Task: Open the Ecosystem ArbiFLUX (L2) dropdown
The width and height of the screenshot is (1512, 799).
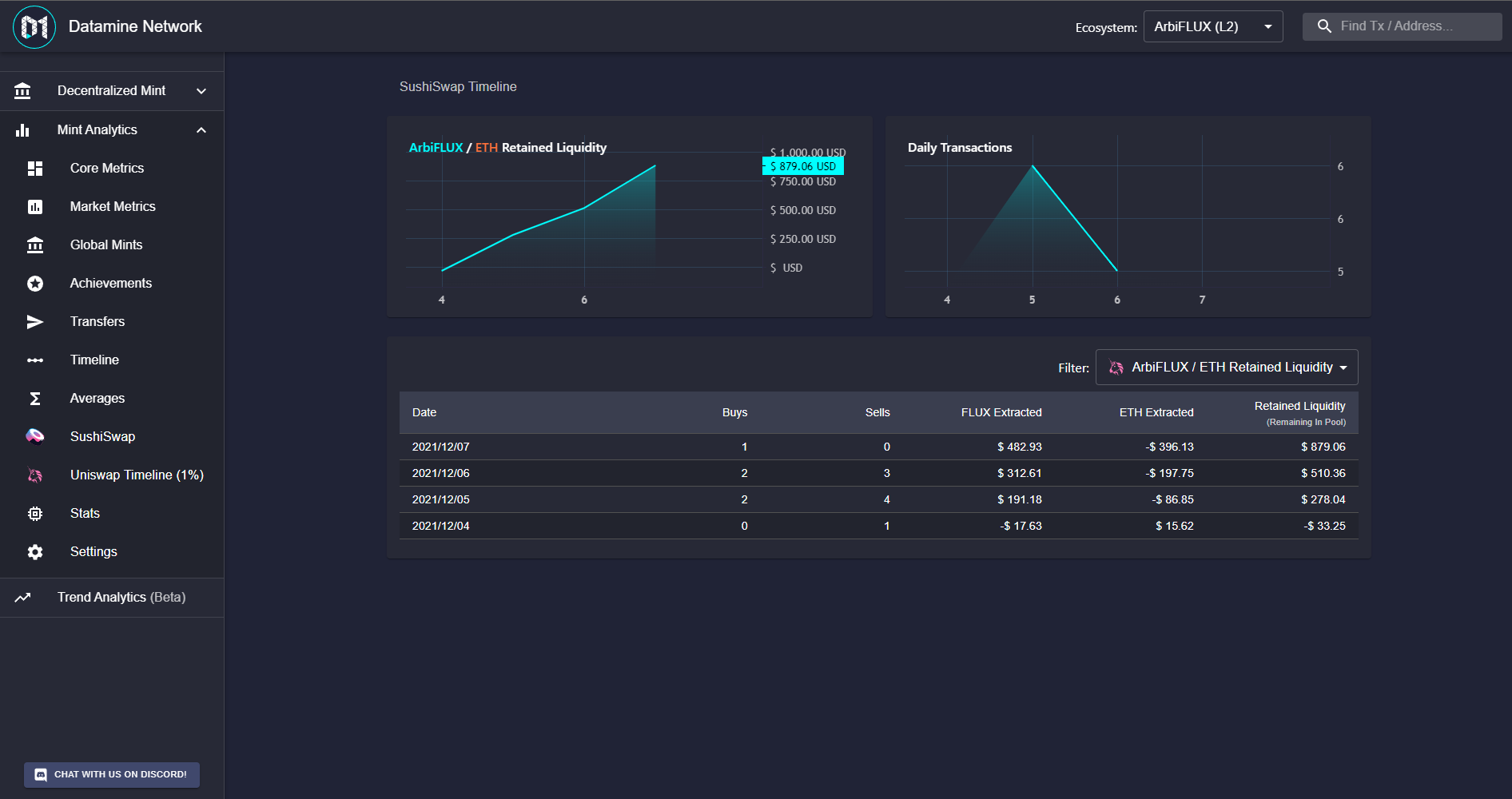Action: (x=1213, y=26)
